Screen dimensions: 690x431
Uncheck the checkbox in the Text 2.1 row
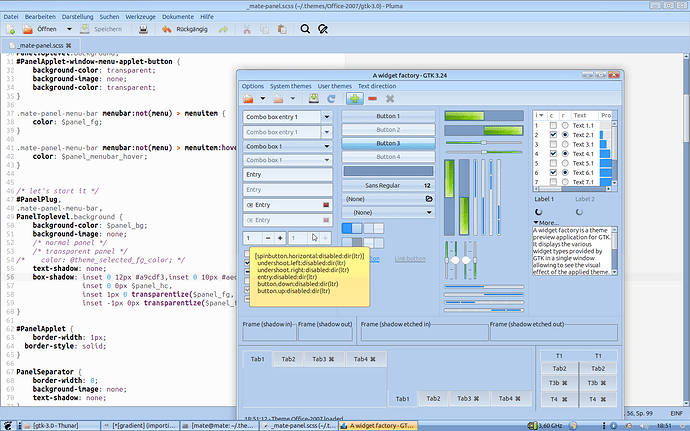[553, 135]
